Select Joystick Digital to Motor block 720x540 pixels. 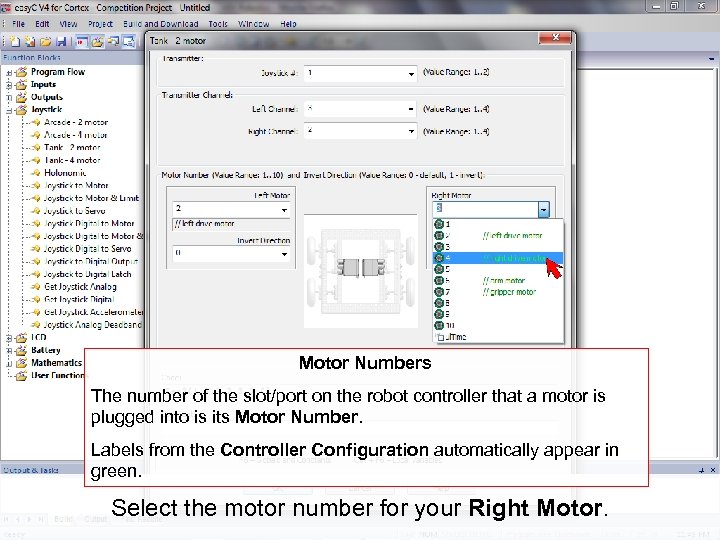89,224
